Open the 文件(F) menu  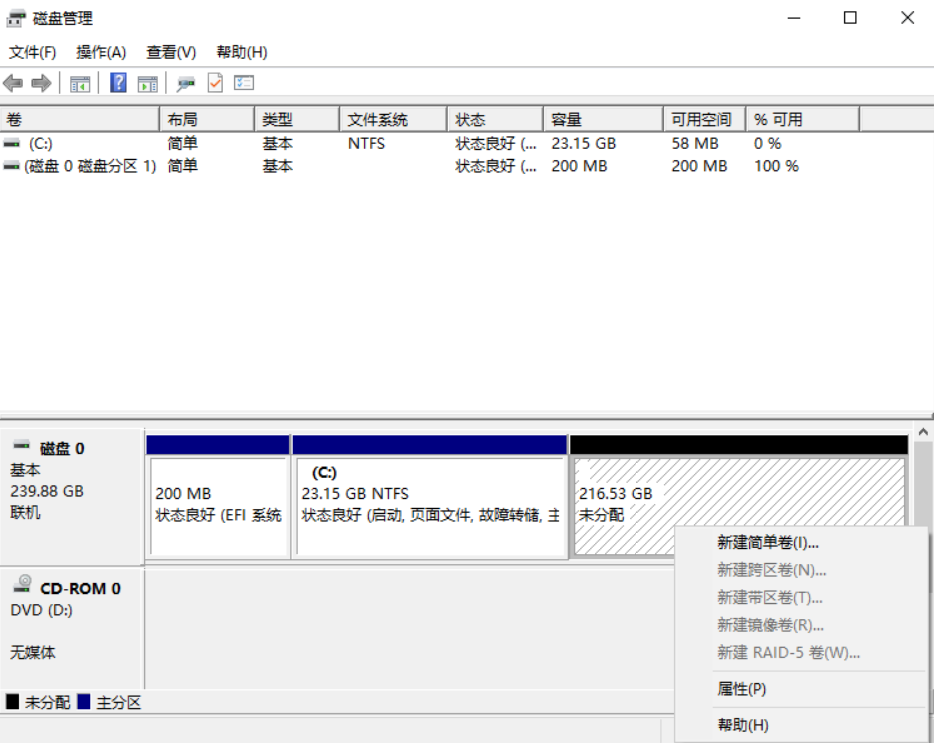(32, 52)
